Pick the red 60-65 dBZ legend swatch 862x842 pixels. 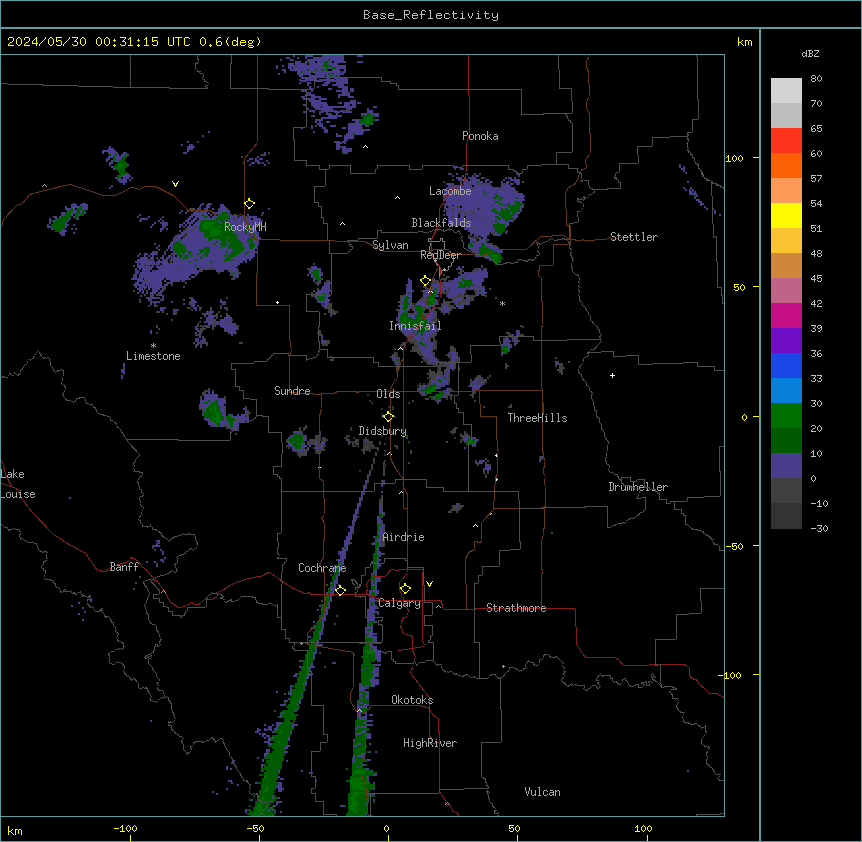(786, 140)
